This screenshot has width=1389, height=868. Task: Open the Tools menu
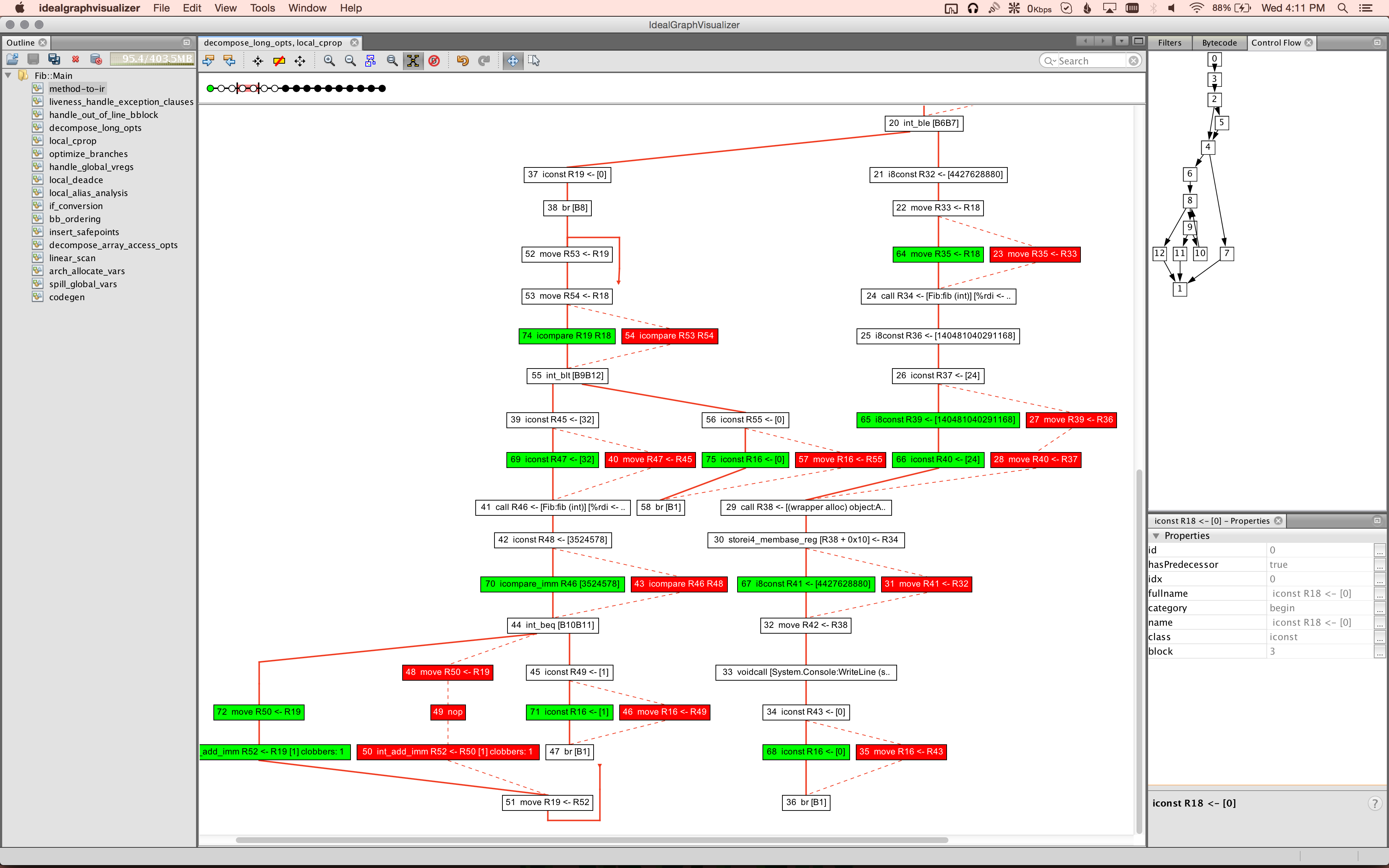pos(262,8)
